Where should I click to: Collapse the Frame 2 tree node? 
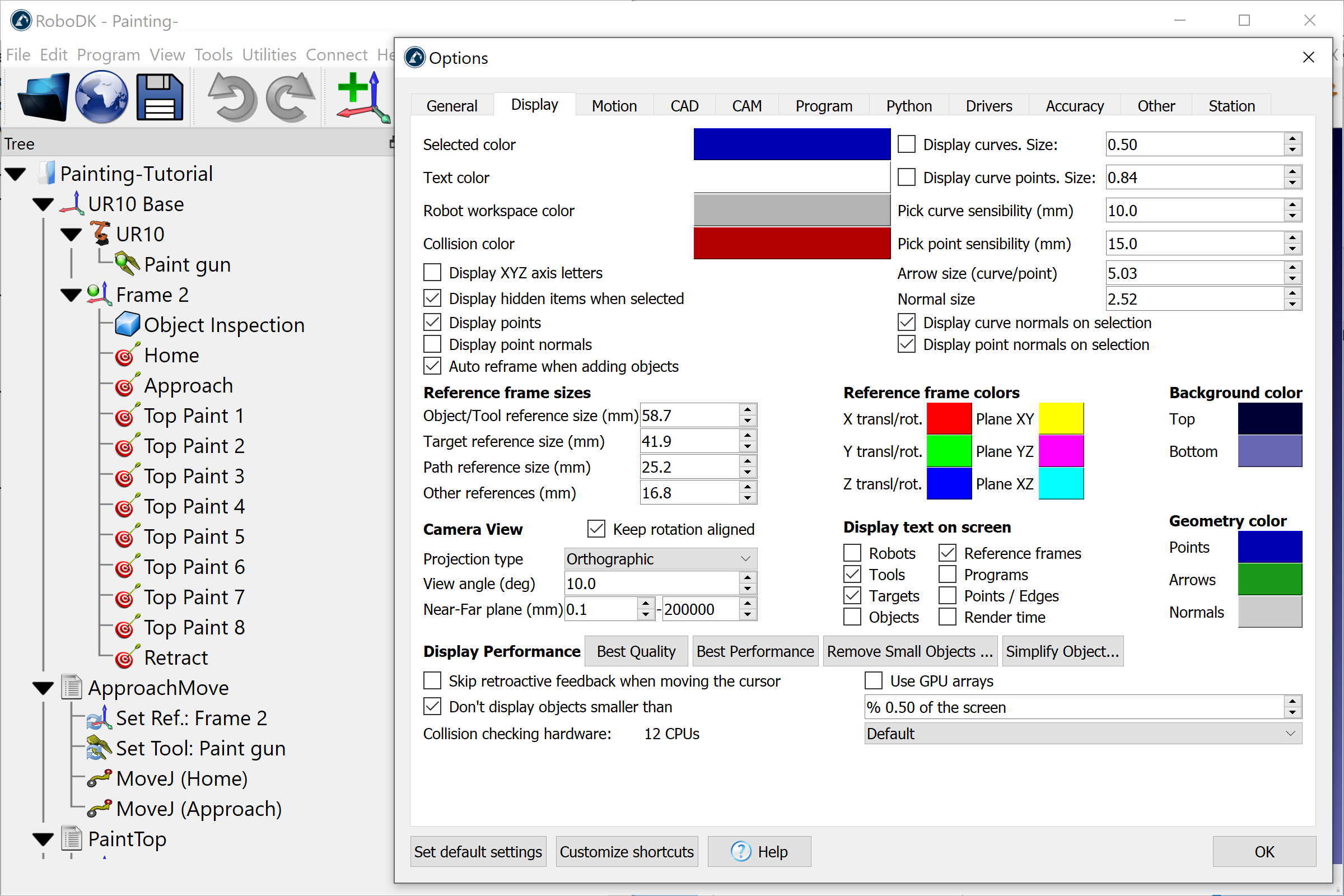(71, 296)
